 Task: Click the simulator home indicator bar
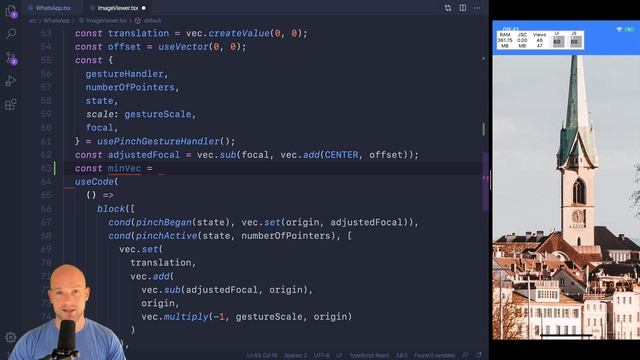566,336
